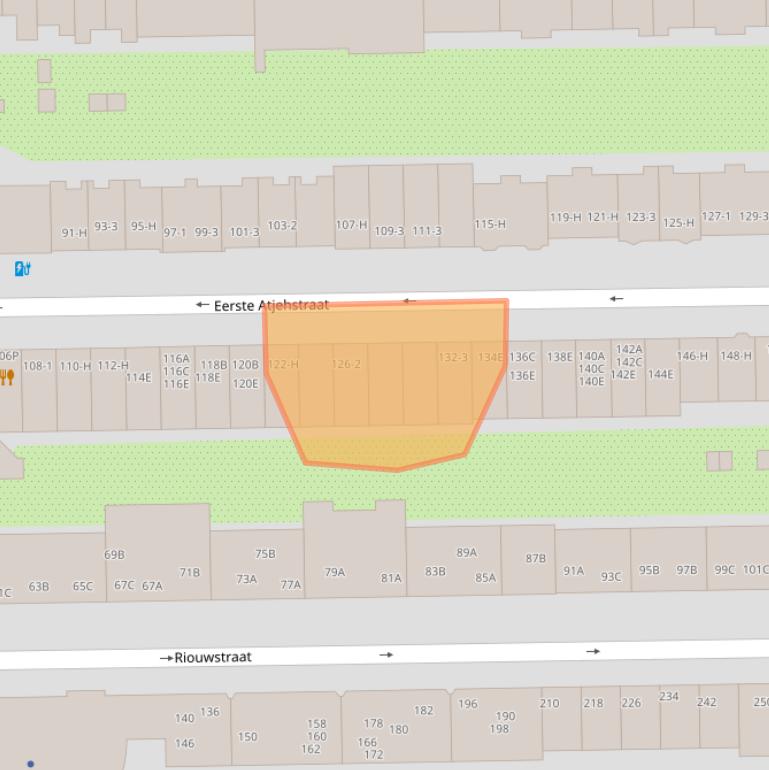The height and width of the screenshot is (770, 769).
Task: Click the EV charging station icon
Action: [22, 268]
